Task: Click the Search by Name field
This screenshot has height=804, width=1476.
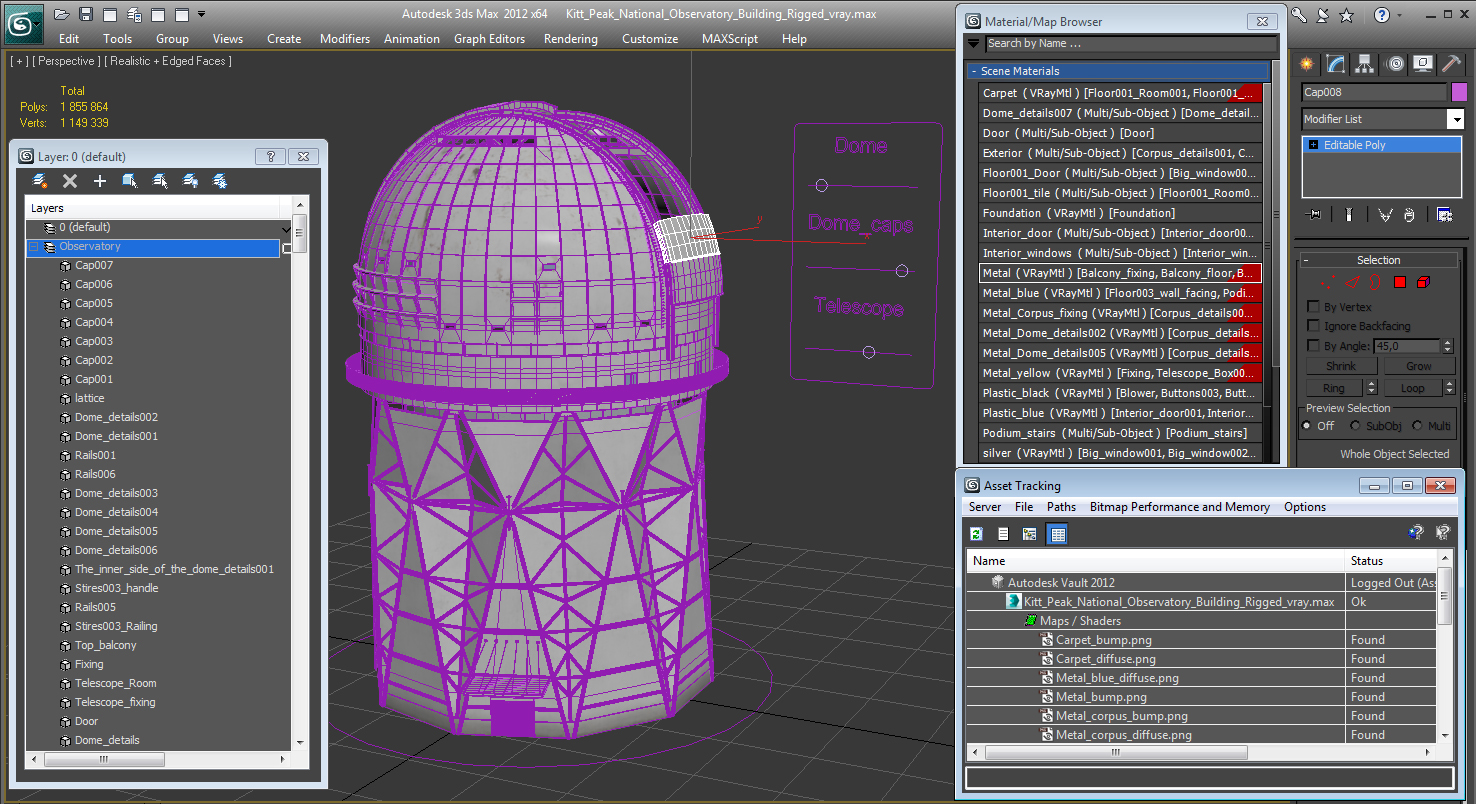Action: coord(1131,43)
